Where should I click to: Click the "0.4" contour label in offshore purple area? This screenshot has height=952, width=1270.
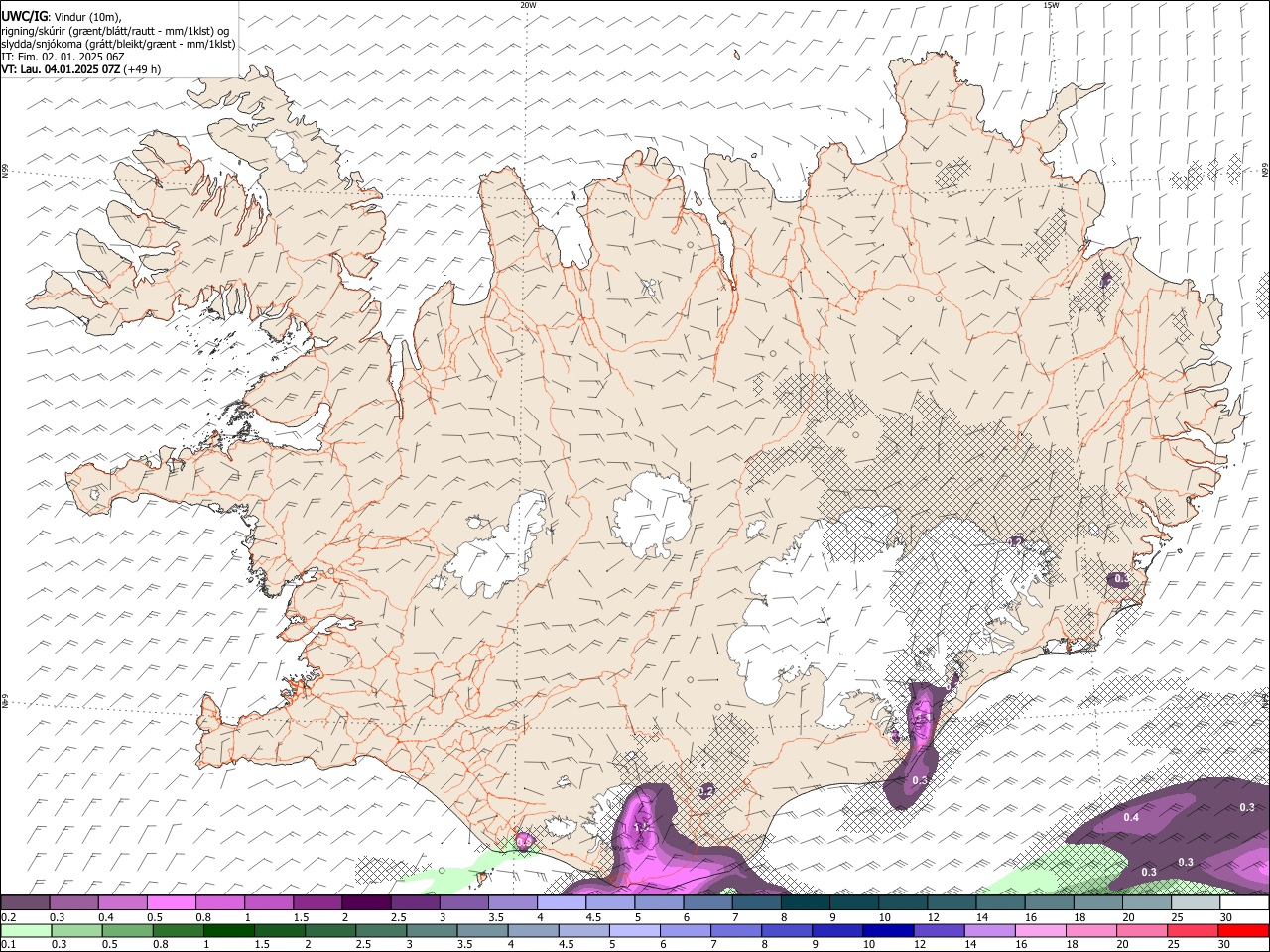pyautogui.click(x=1131, y=817)
